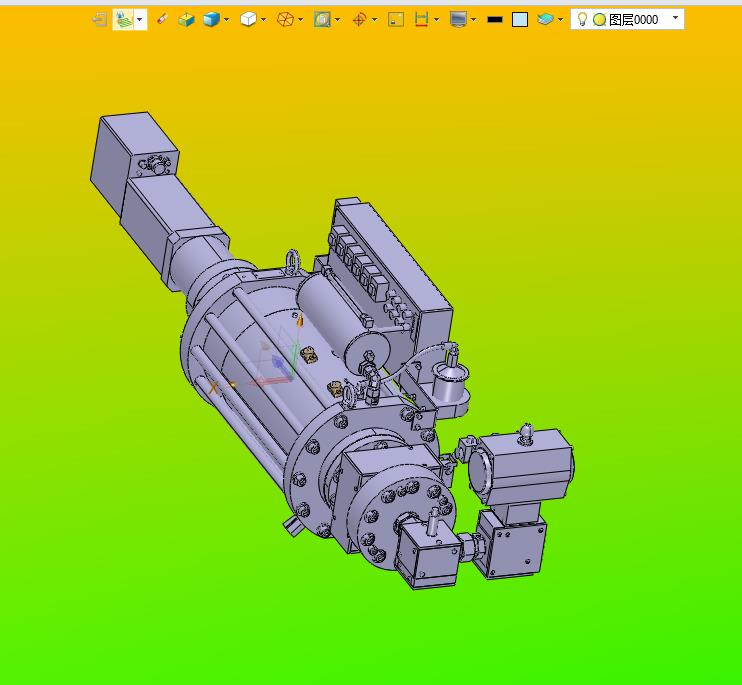Open the white cube dropdown arrow
The height and width of the screenshot is (685, 742).
pos(264,20)
